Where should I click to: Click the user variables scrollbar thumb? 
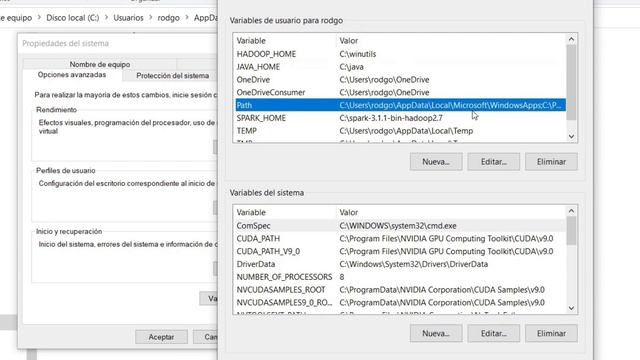(571, 82)
